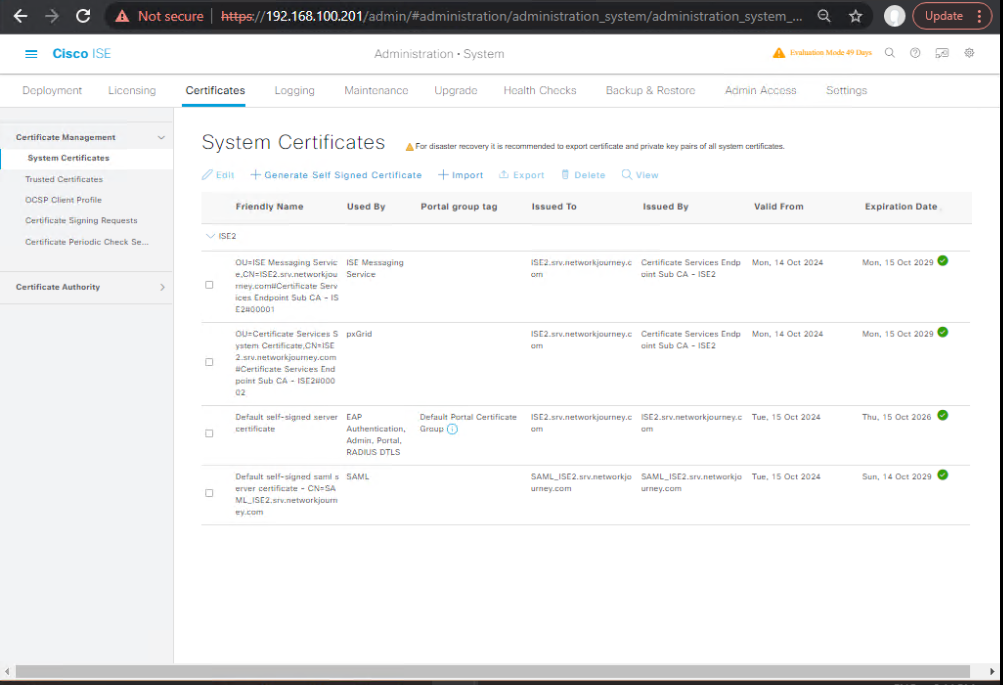
Task: Open Certificate Periodic Check Settings
Action: (x=86, y=242)
